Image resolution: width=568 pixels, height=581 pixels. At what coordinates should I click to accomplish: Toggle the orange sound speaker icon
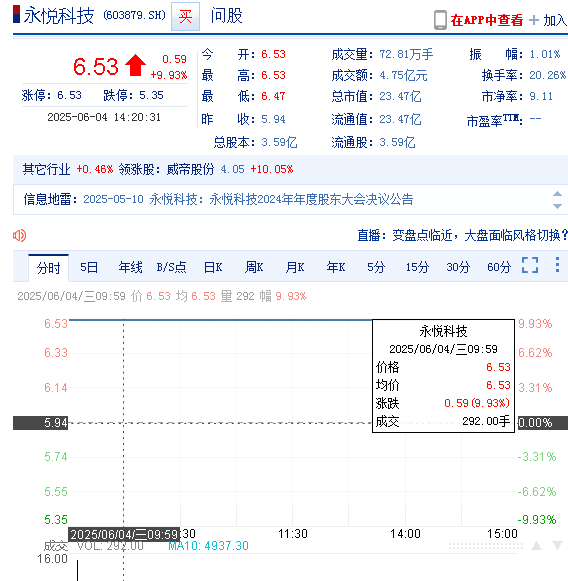pyautogui.click(x=19, y=235)
